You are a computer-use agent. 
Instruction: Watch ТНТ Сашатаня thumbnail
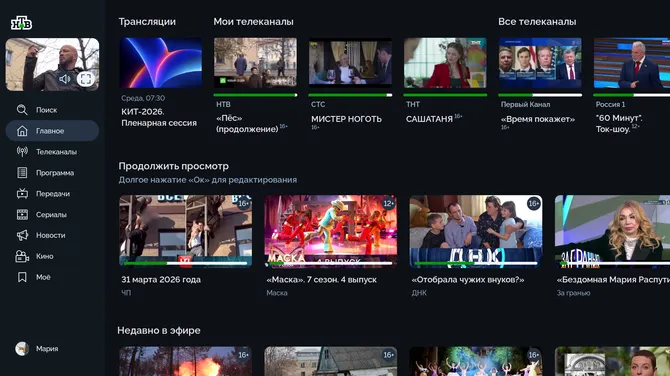445,63
